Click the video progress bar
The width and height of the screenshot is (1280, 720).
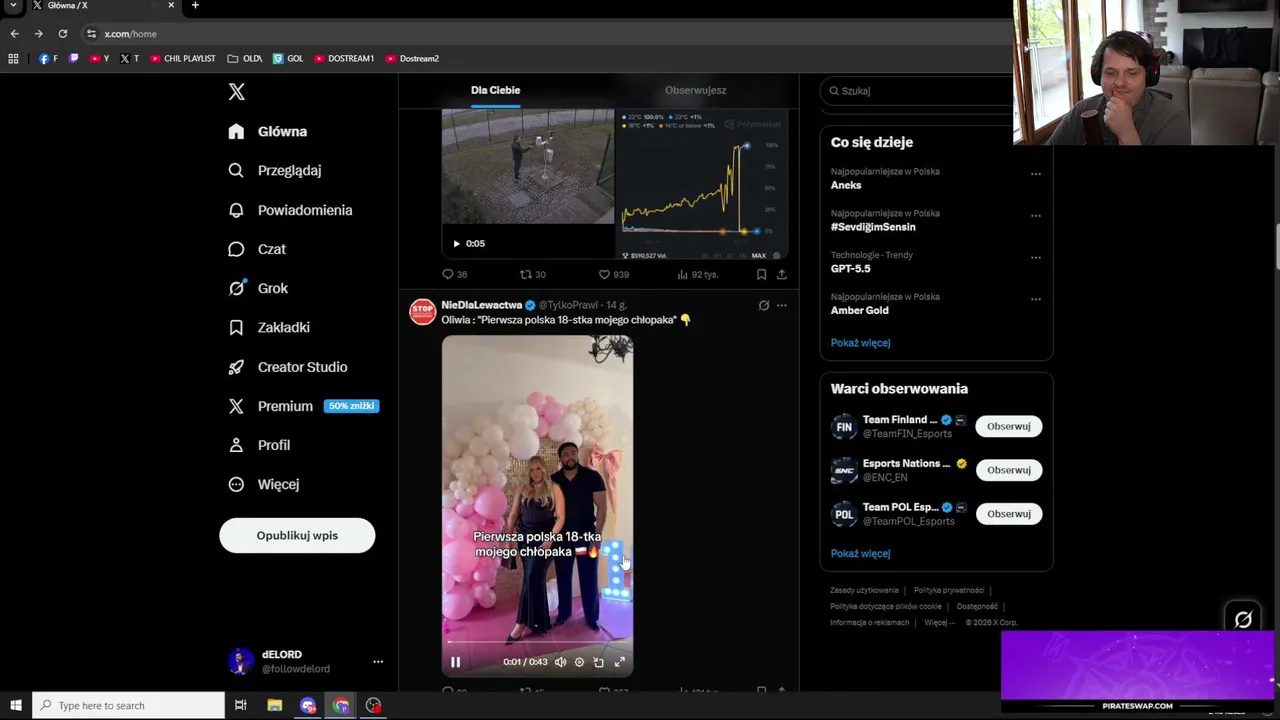537,643
